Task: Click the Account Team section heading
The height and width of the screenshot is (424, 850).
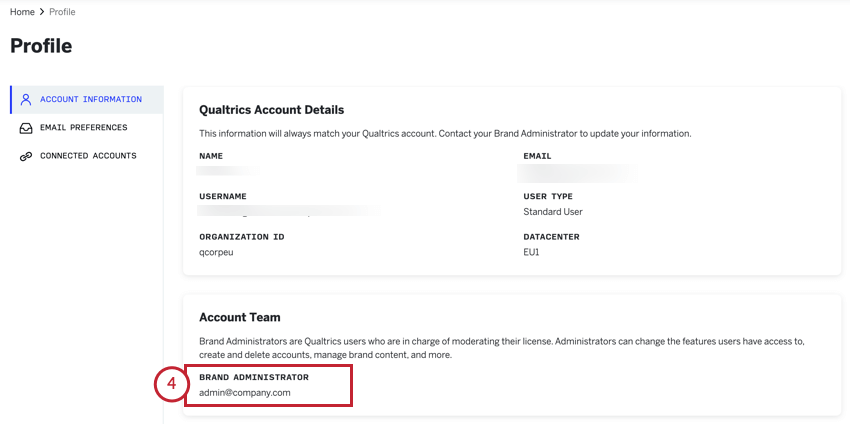Action: (x=239, y=317)
